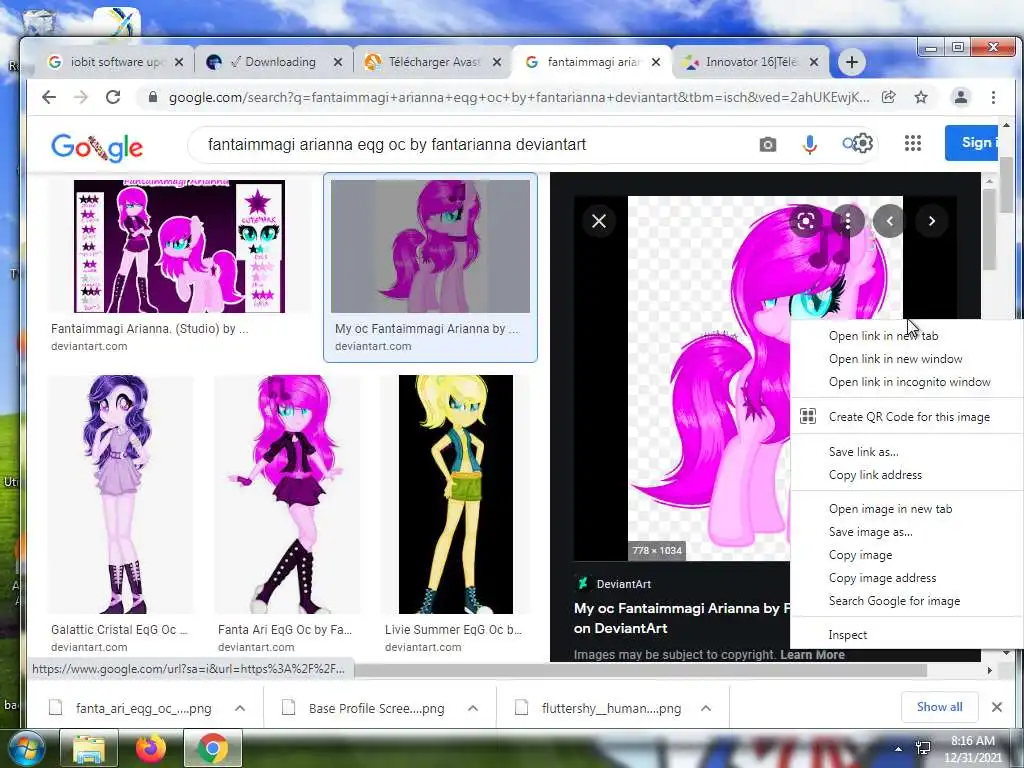Click the forward navigation arrow
The height and width of the screenshot is (768, 1024).
tap(80, 97)
